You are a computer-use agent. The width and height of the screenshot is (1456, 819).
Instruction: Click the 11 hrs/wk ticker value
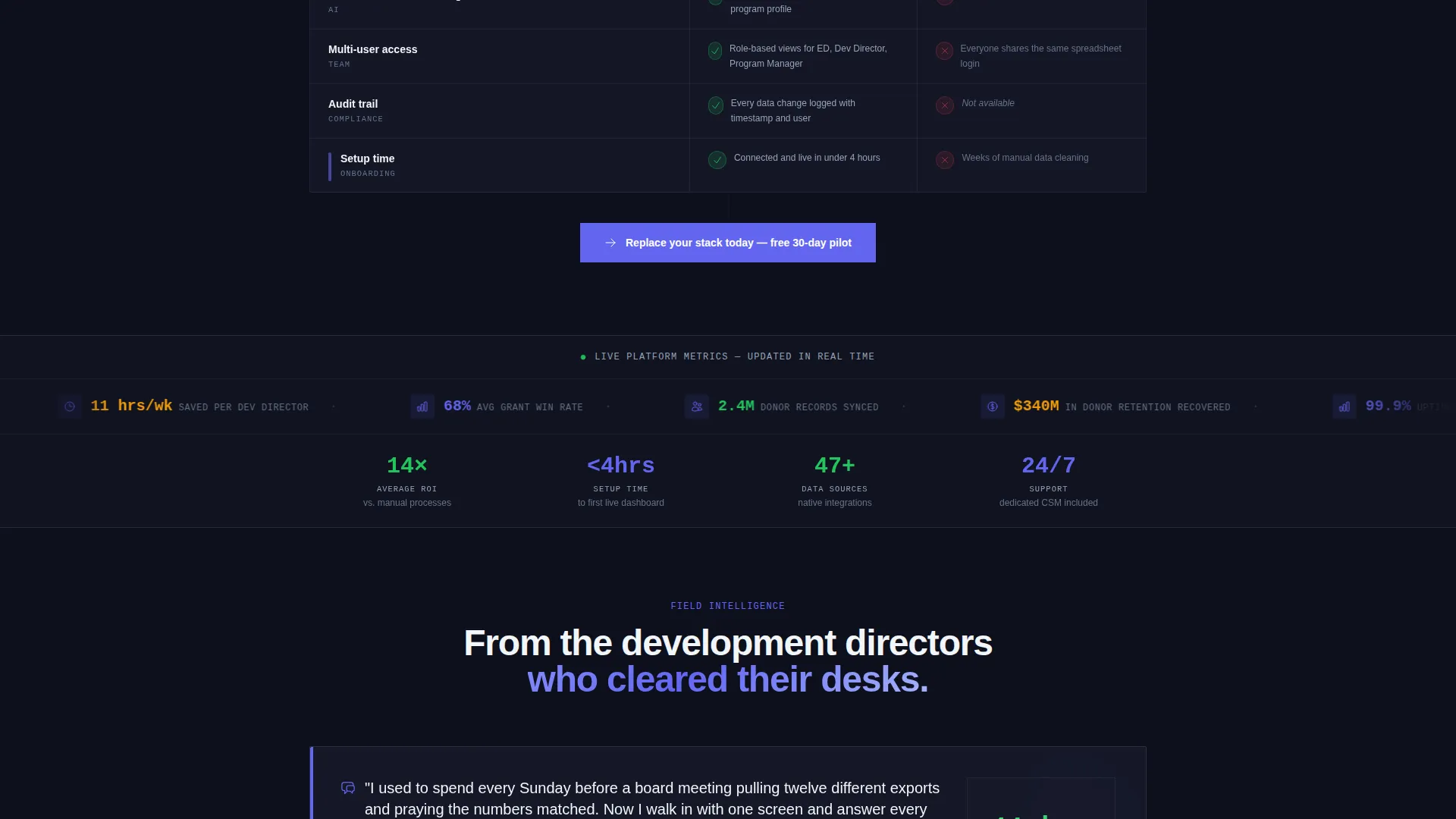131,406
